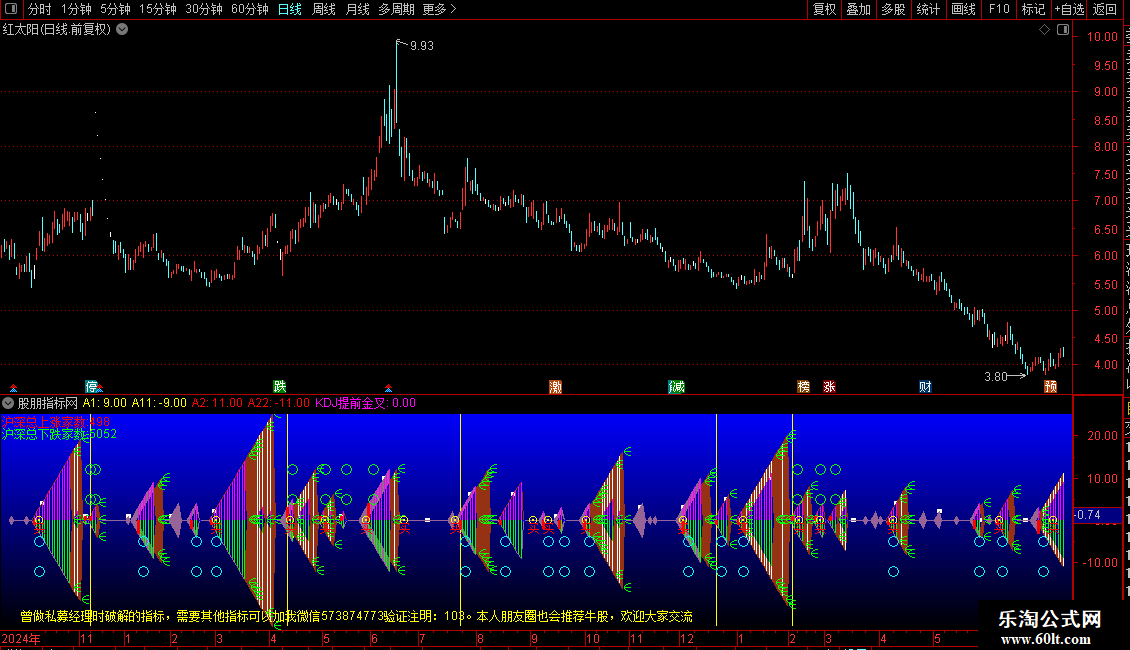Activate the 画线 drawing tools
This screenshot has width=1130, height=650.
963,9
